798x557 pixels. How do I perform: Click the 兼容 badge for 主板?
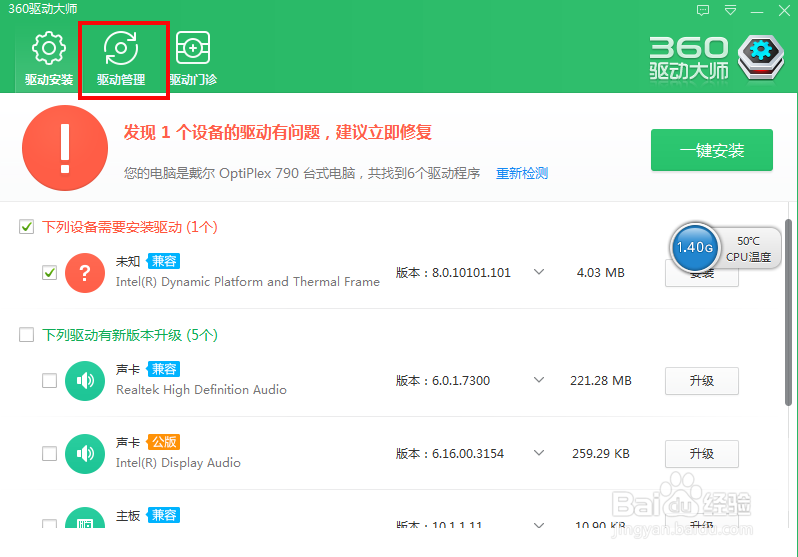[163, 515]
